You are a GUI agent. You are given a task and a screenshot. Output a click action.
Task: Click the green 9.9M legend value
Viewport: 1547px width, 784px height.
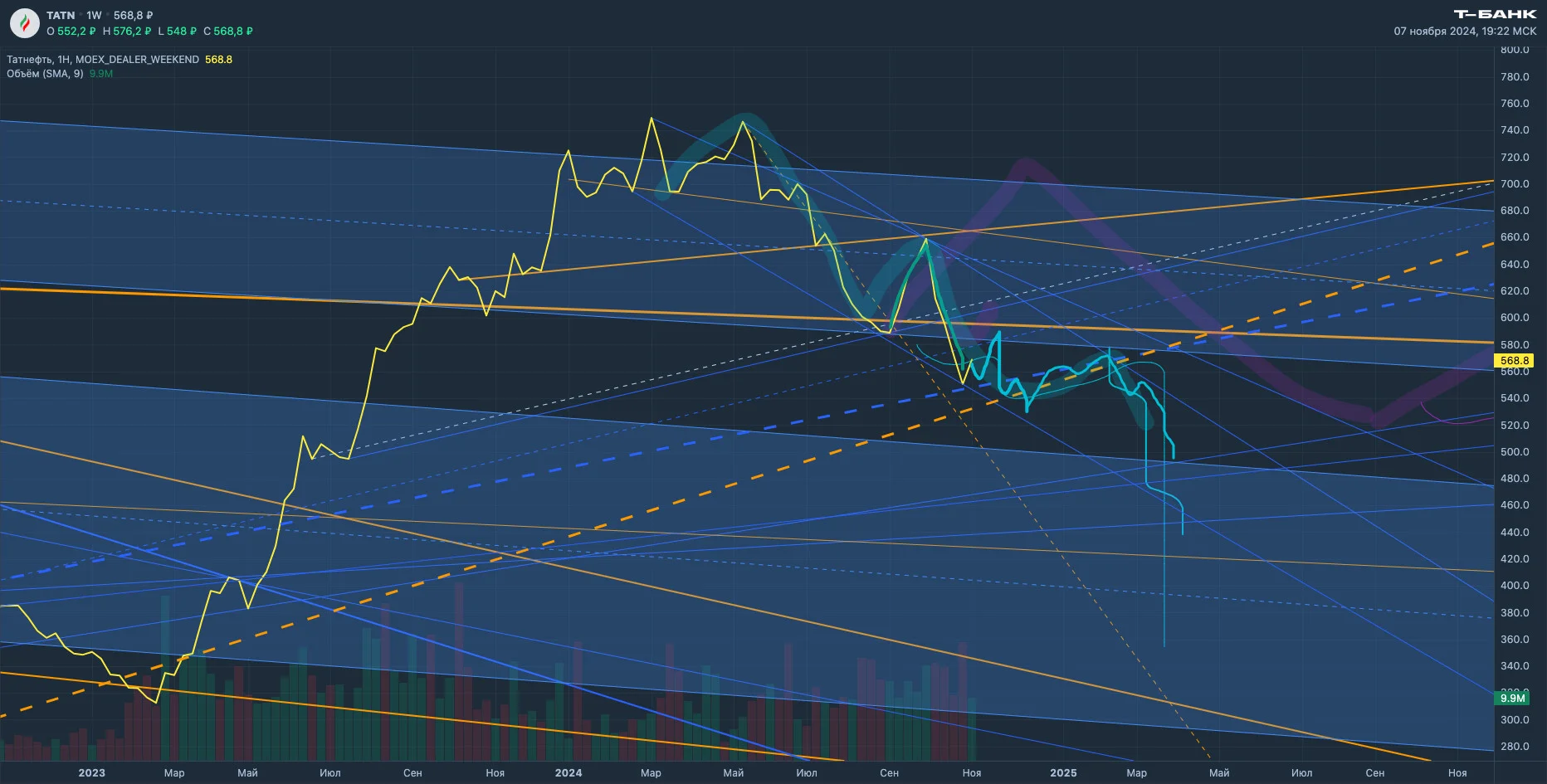pyautogui.click(x=101, y=74)
